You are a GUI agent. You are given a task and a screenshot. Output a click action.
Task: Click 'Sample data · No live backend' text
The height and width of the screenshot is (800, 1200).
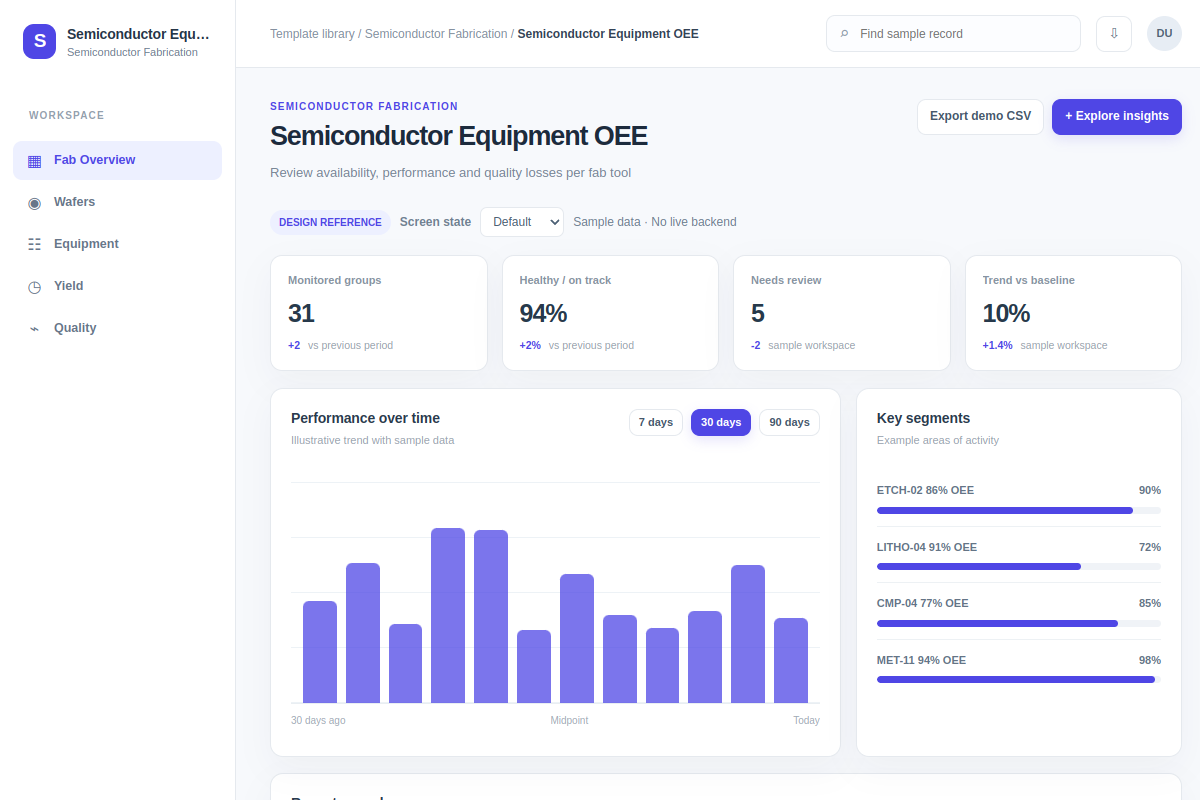(x=655, y=222)
